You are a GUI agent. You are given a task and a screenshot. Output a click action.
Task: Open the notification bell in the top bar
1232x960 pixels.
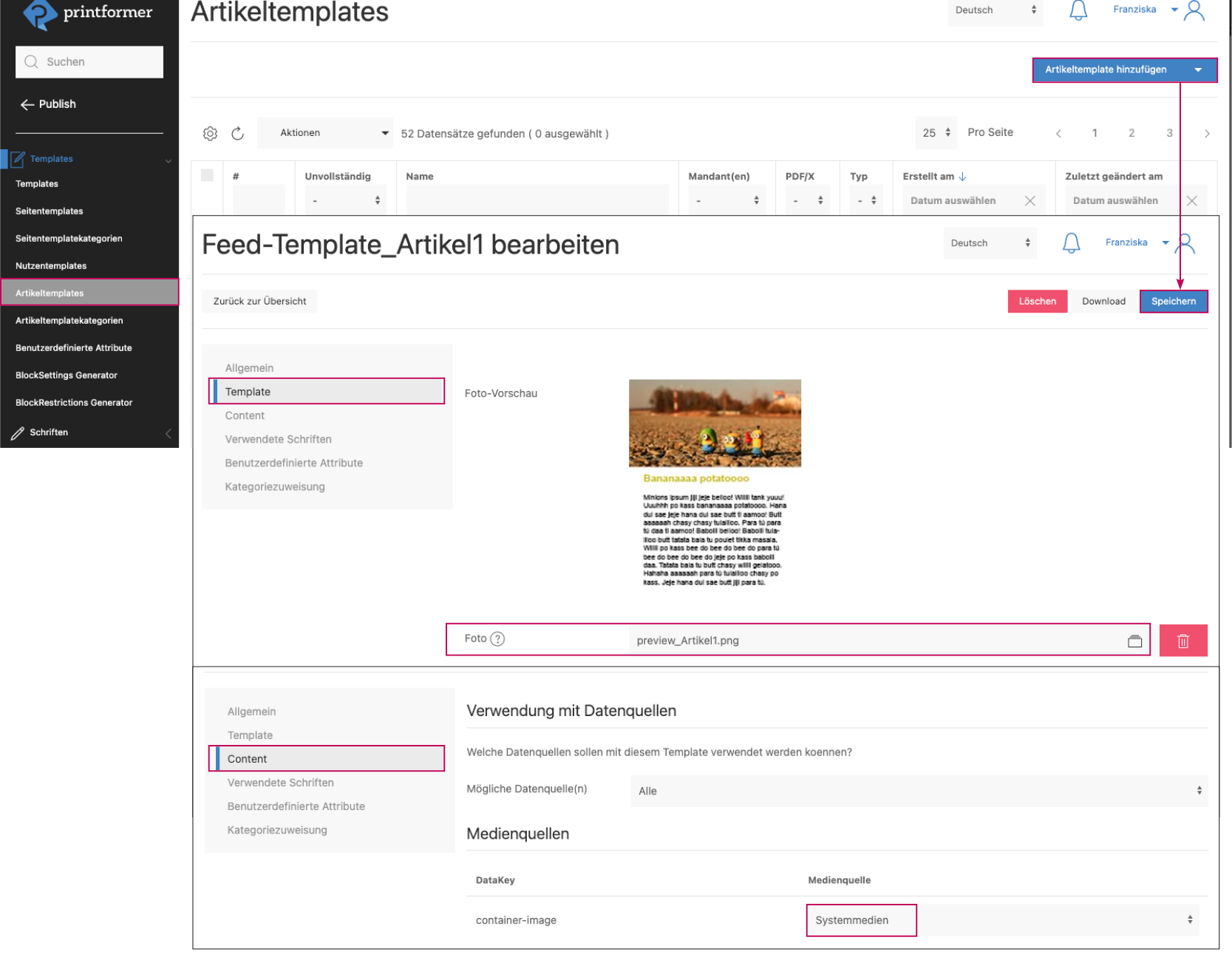[1078, 10]
